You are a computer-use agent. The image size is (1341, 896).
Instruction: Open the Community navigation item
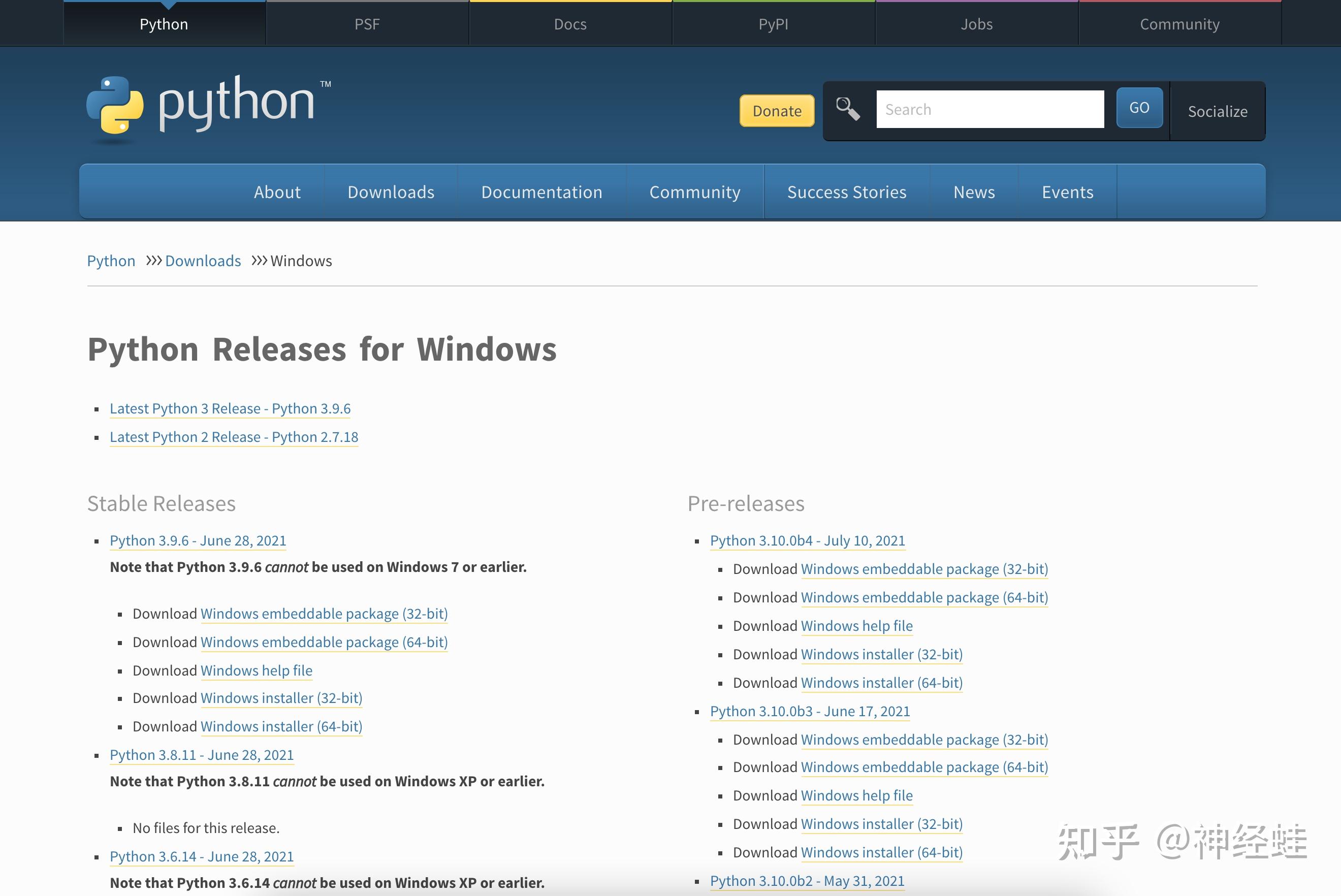[694, 192]
